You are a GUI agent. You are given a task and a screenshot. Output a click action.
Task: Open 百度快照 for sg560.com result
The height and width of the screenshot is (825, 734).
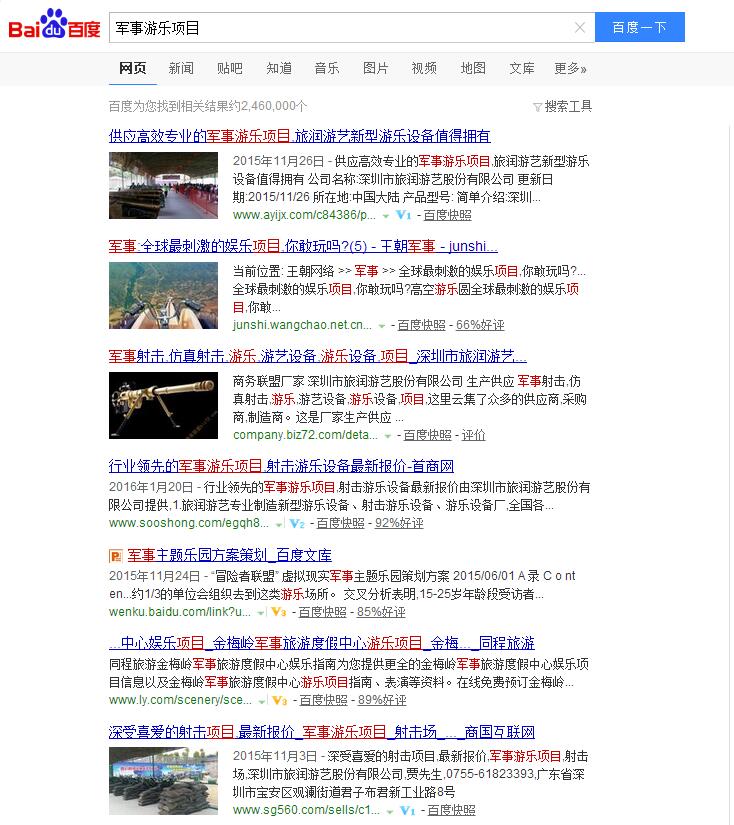click(451, 810)
